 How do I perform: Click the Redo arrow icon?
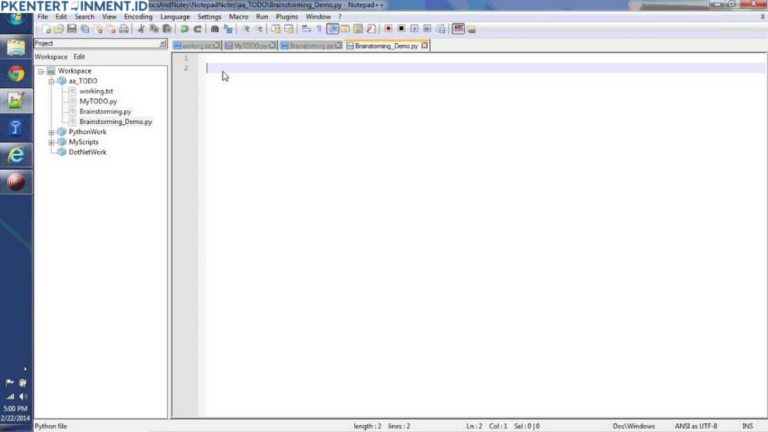197,29
